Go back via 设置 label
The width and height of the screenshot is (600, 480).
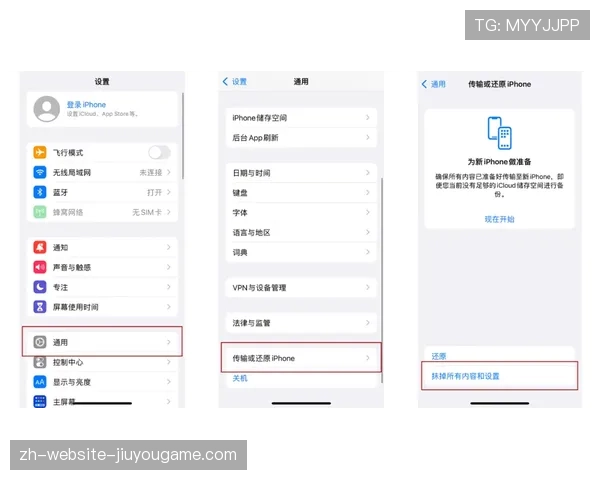(239, 82)
